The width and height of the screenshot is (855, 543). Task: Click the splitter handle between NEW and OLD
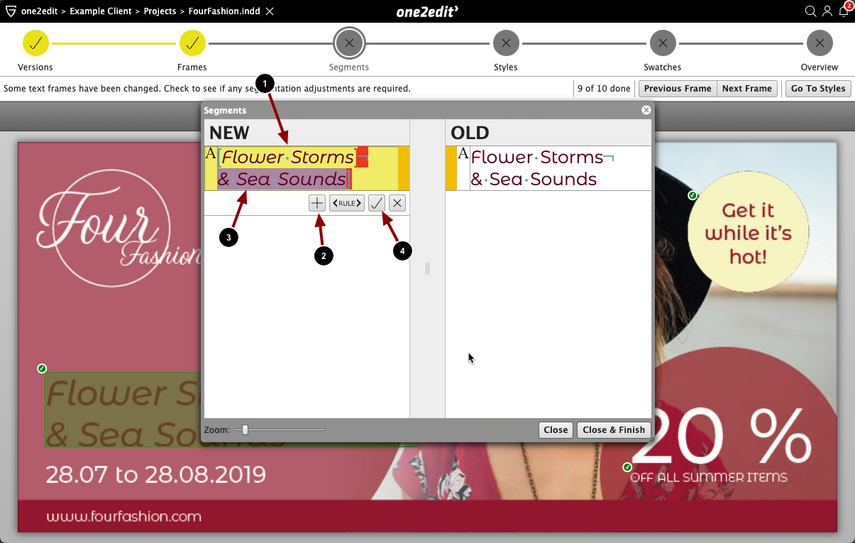(x=428, y=268)
